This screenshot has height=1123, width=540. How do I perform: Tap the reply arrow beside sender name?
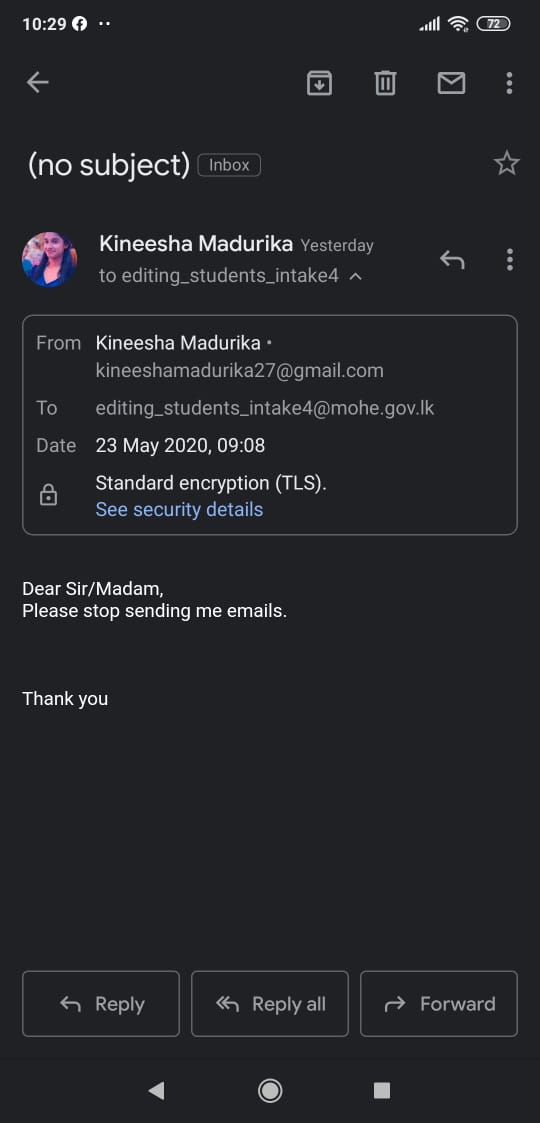click(x=452, y=259)
